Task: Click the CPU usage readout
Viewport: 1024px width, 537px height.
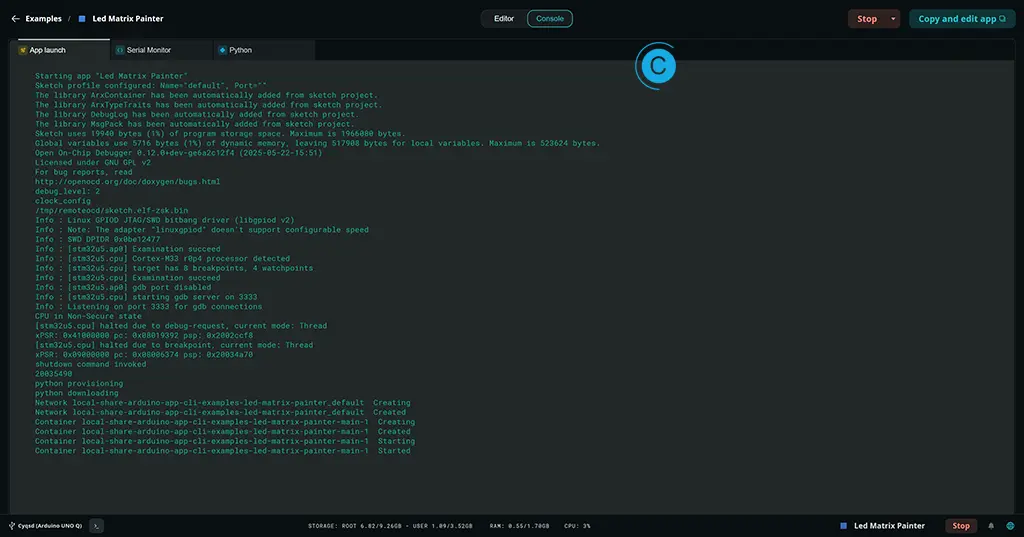Action: [x=577, y=526]
